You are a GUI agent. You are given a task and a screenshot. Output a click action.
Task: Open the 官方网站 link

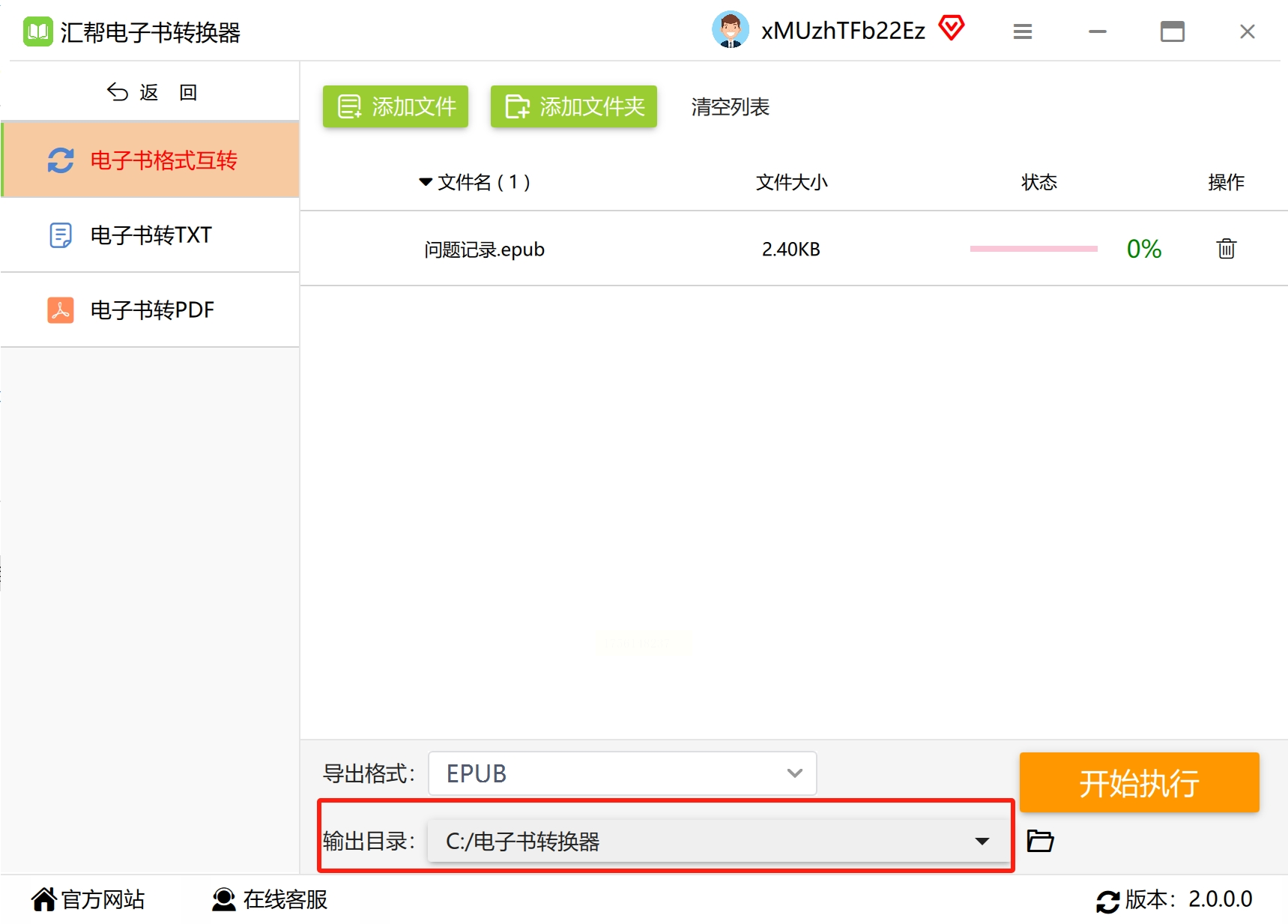[x=88, y=899]
